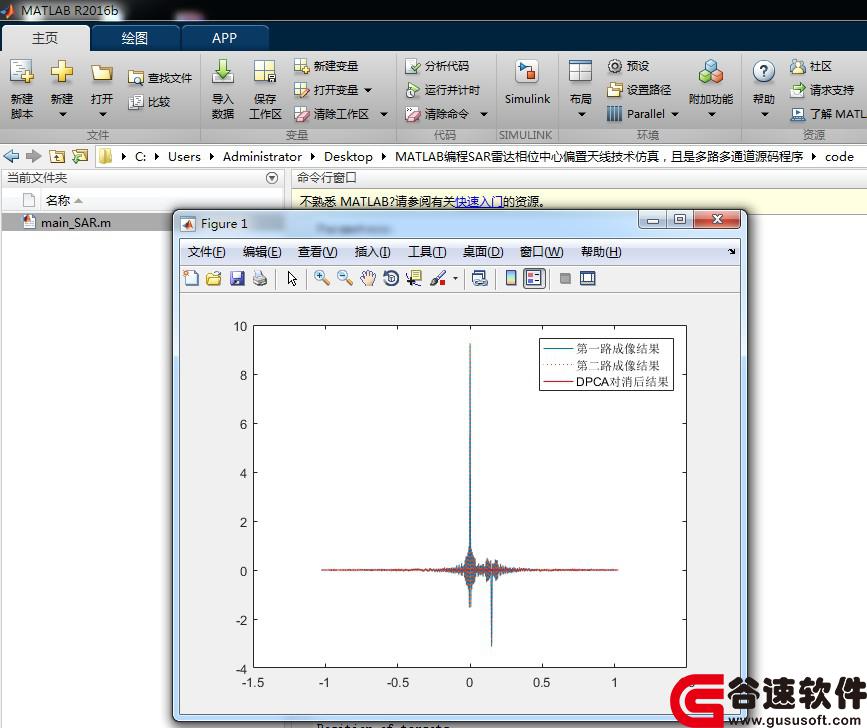Open the 插入(I) menu in Figure 1
Viewport: 867px width, 728px height.
pos(372,252)
